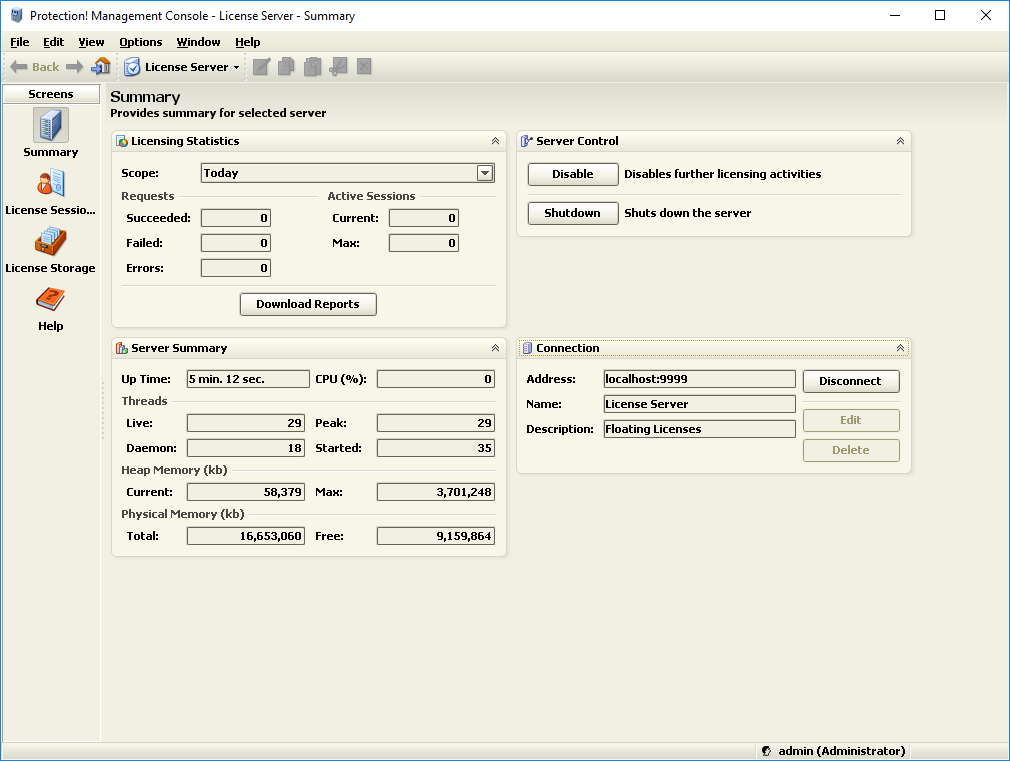Collapse the Connection panel
The image size is (1010, 761).
click(900, 348)
